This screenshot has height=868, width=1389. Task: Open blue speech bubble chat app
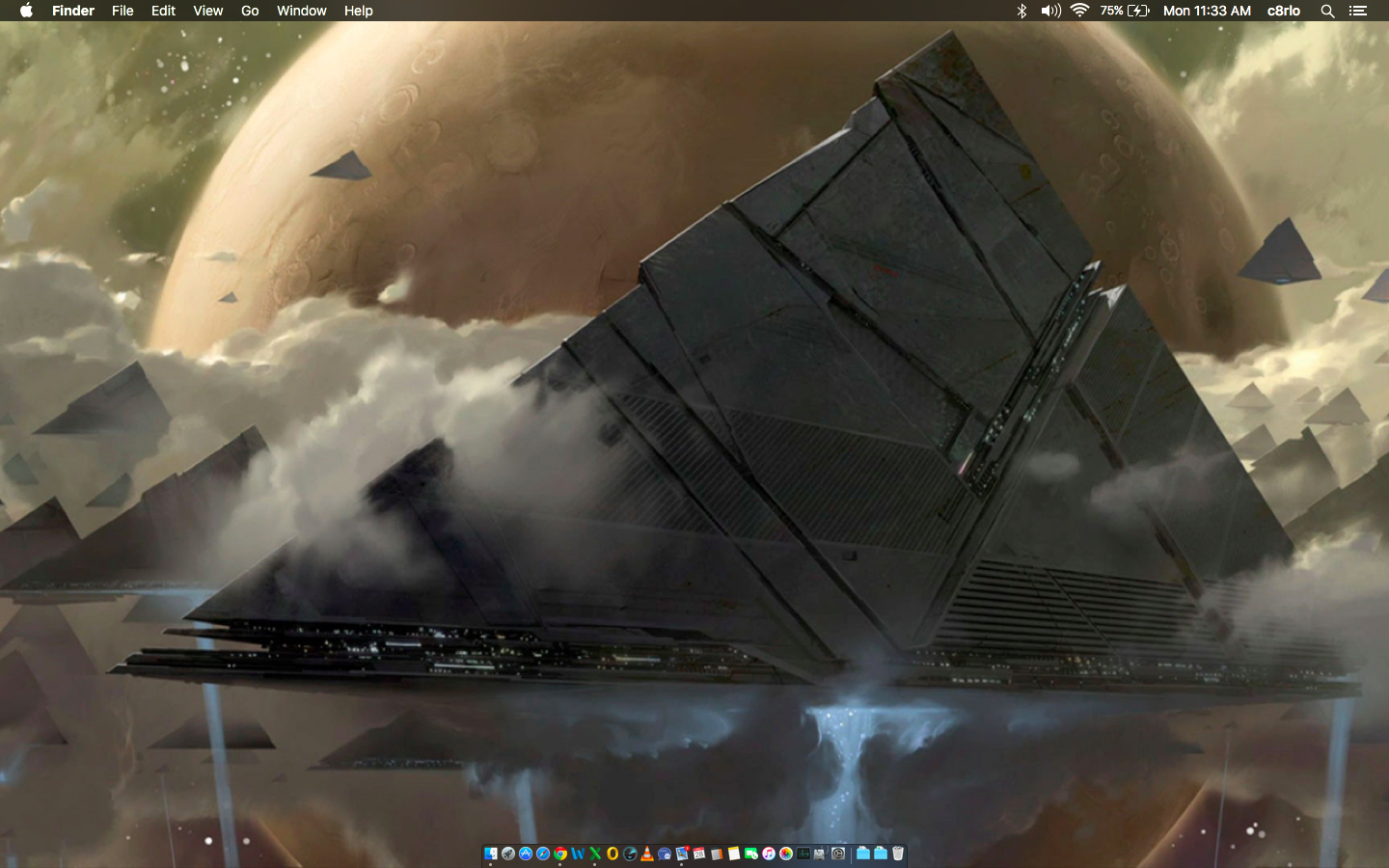665,854
